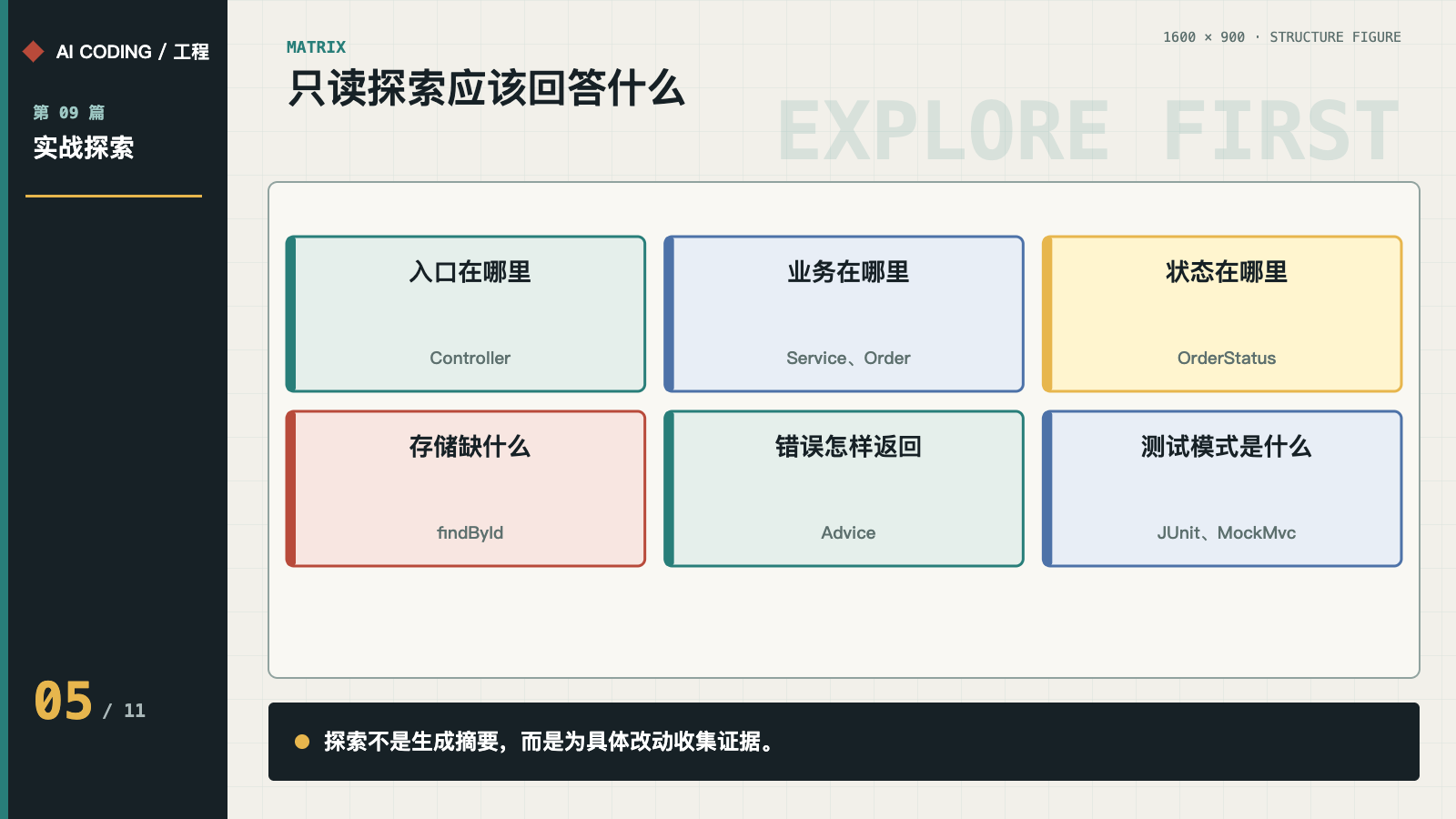Viewport: 1456px width, 819px height.
Task: Click the MATRIX section label
Action: tap(316, 47)
